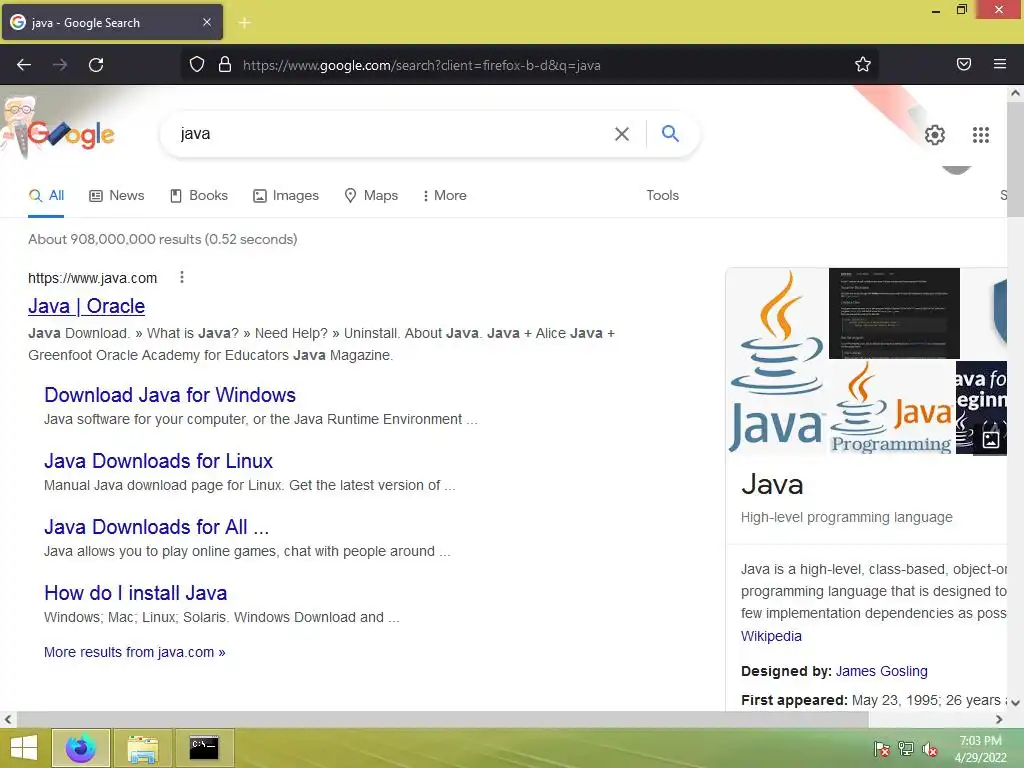1024x768 pixels.
Task: Click the horizontal scrollbar thumb
Action: pos(442,719)
